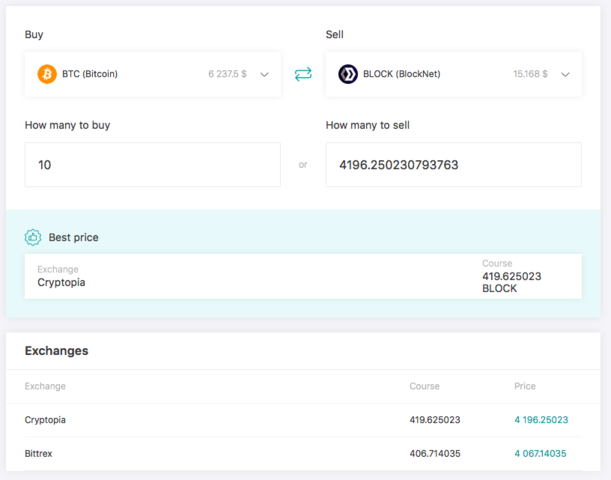Click Cryptopia course value 419.625023 in table
This screenshot has height=480, width=611.
[435, 420]
